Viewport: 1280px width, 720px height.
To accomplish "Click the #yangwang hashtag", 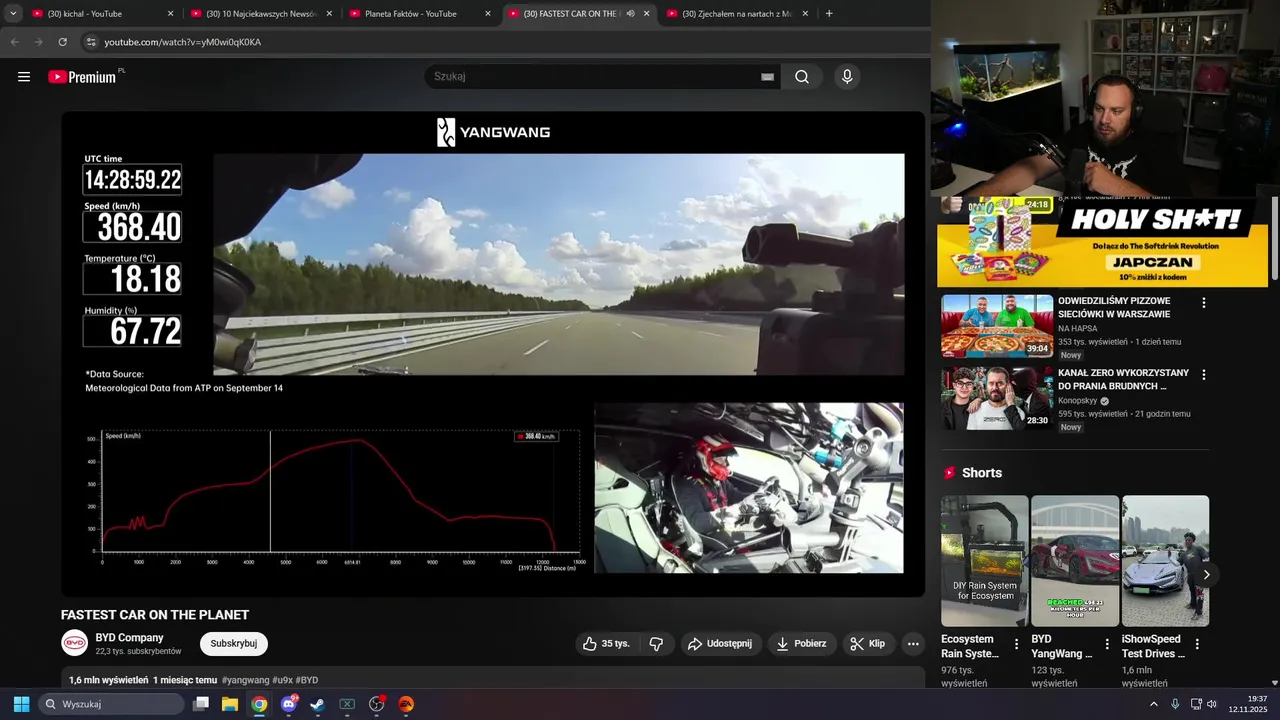I will coord(246,680).
